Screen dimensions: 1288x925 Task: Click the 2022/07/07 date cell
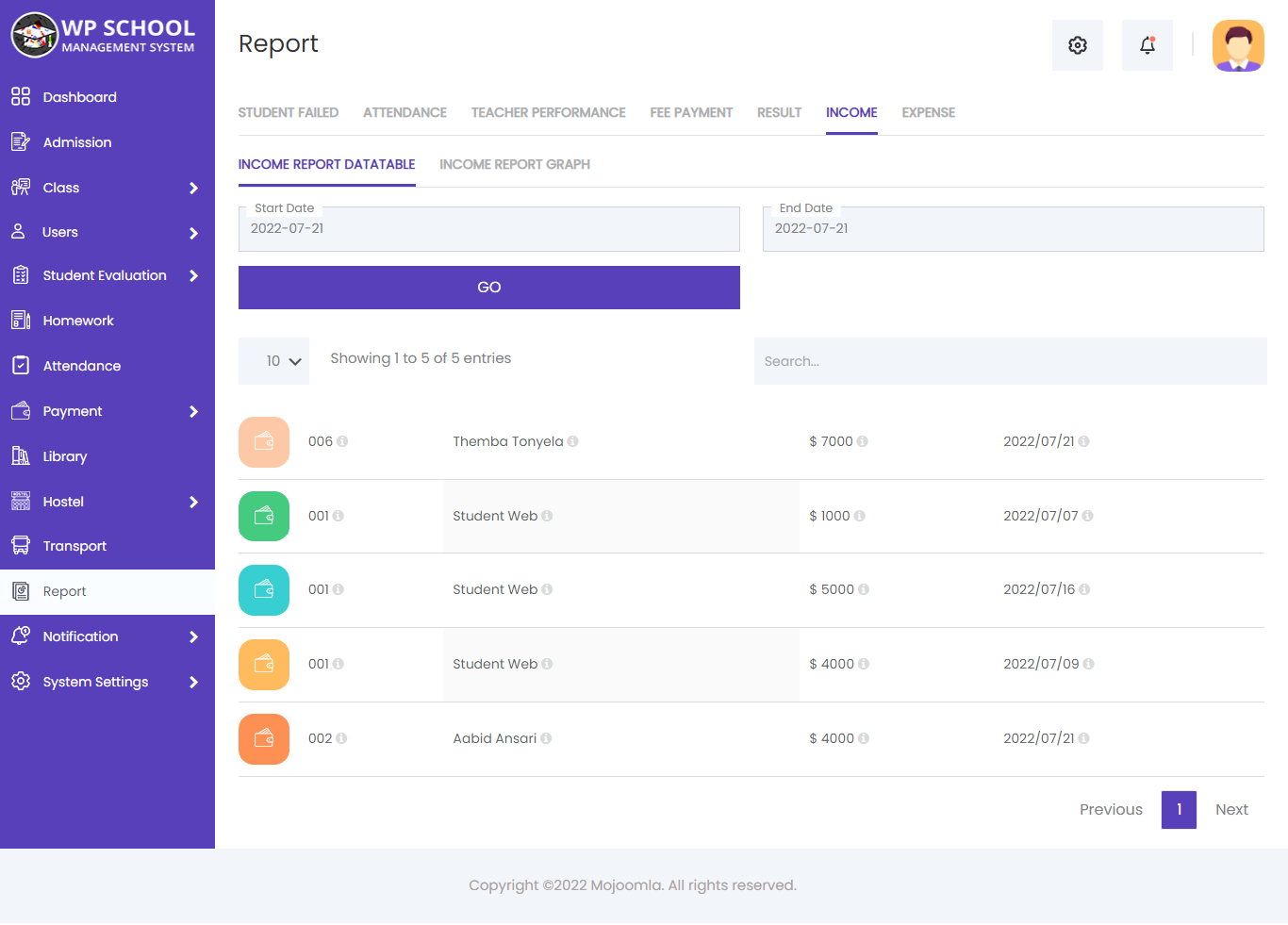click(1041, 516)
